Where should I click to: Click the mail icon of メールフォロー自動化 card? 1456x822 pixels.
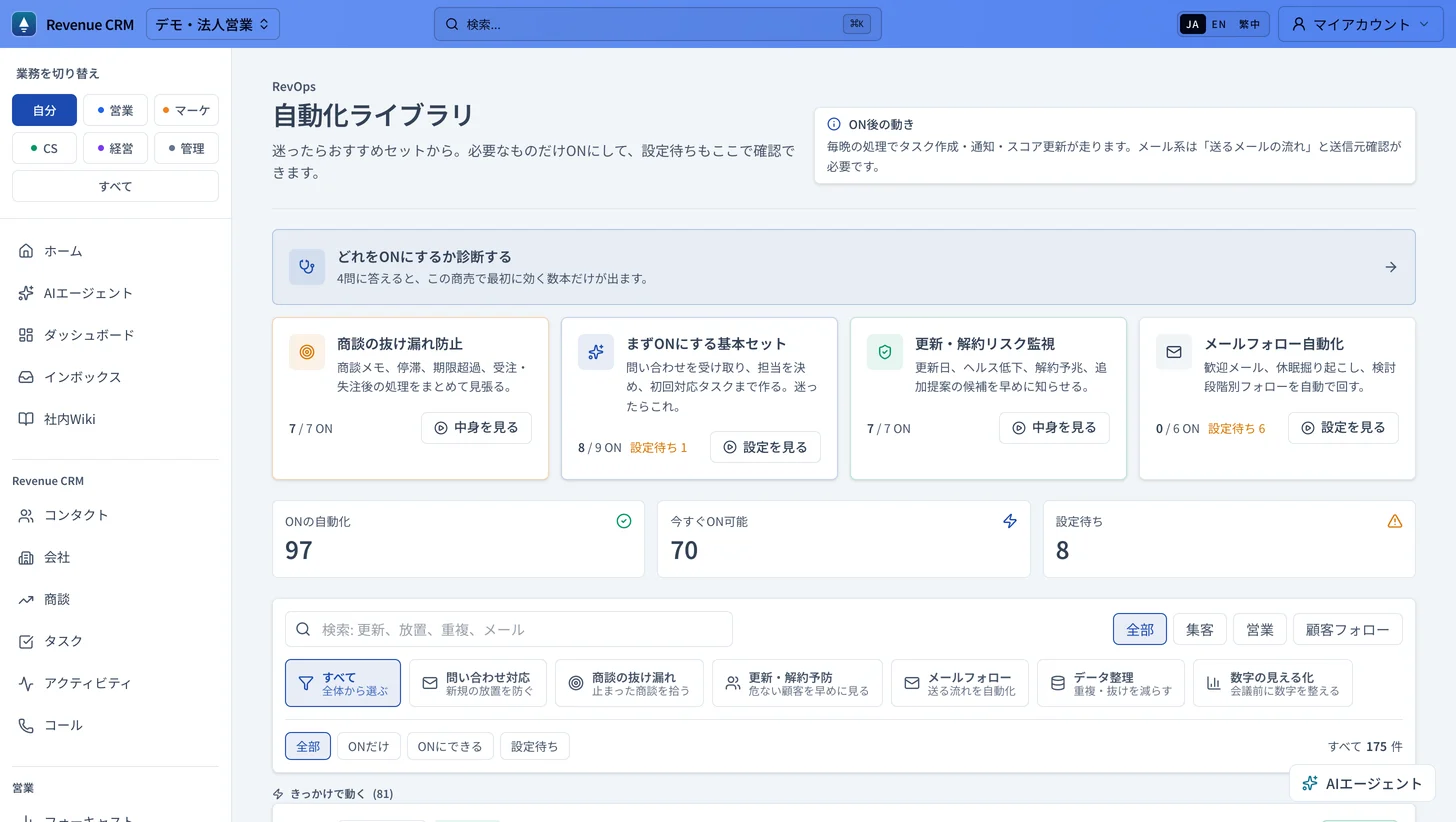pyautogui.click(x=1174, y=352)
